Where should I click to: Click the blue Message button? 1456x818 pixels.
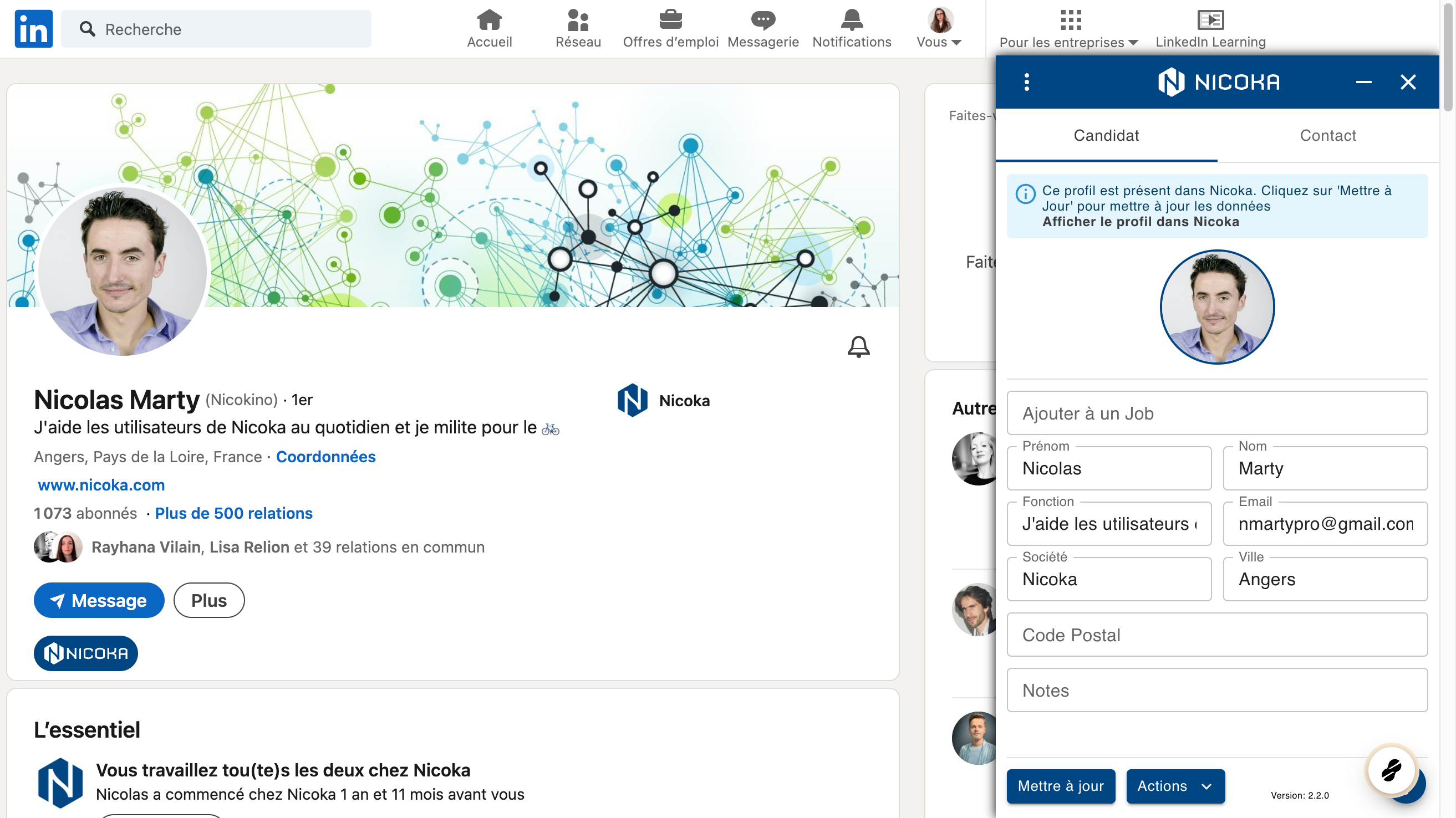click(x=99, y=600)
